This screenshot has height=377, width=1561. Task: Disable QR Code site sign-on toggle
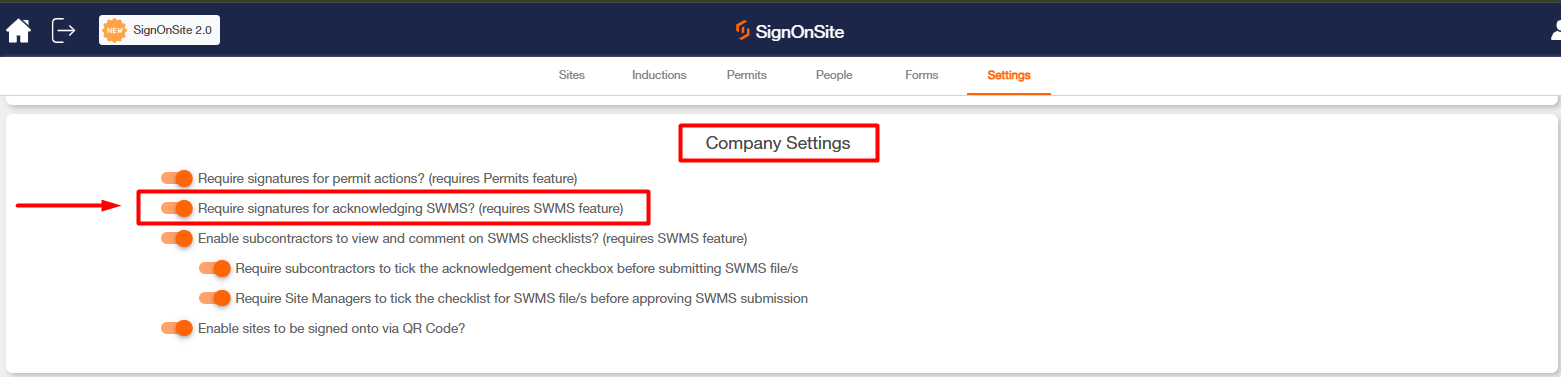(x=177, y=328)
